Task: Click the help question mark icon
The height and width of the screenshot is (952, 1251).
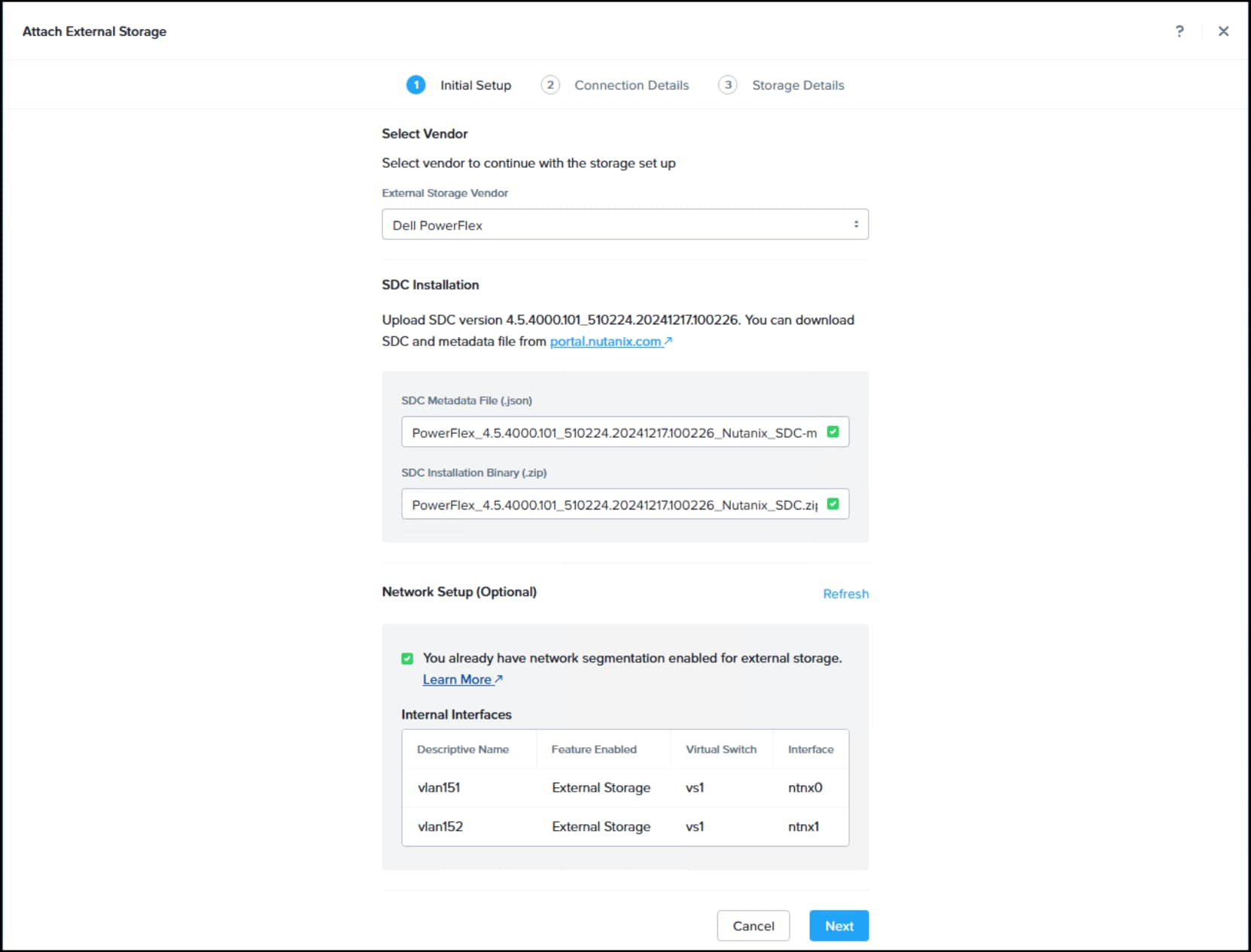Action: pyautogui.click(x=1179, y=31)
